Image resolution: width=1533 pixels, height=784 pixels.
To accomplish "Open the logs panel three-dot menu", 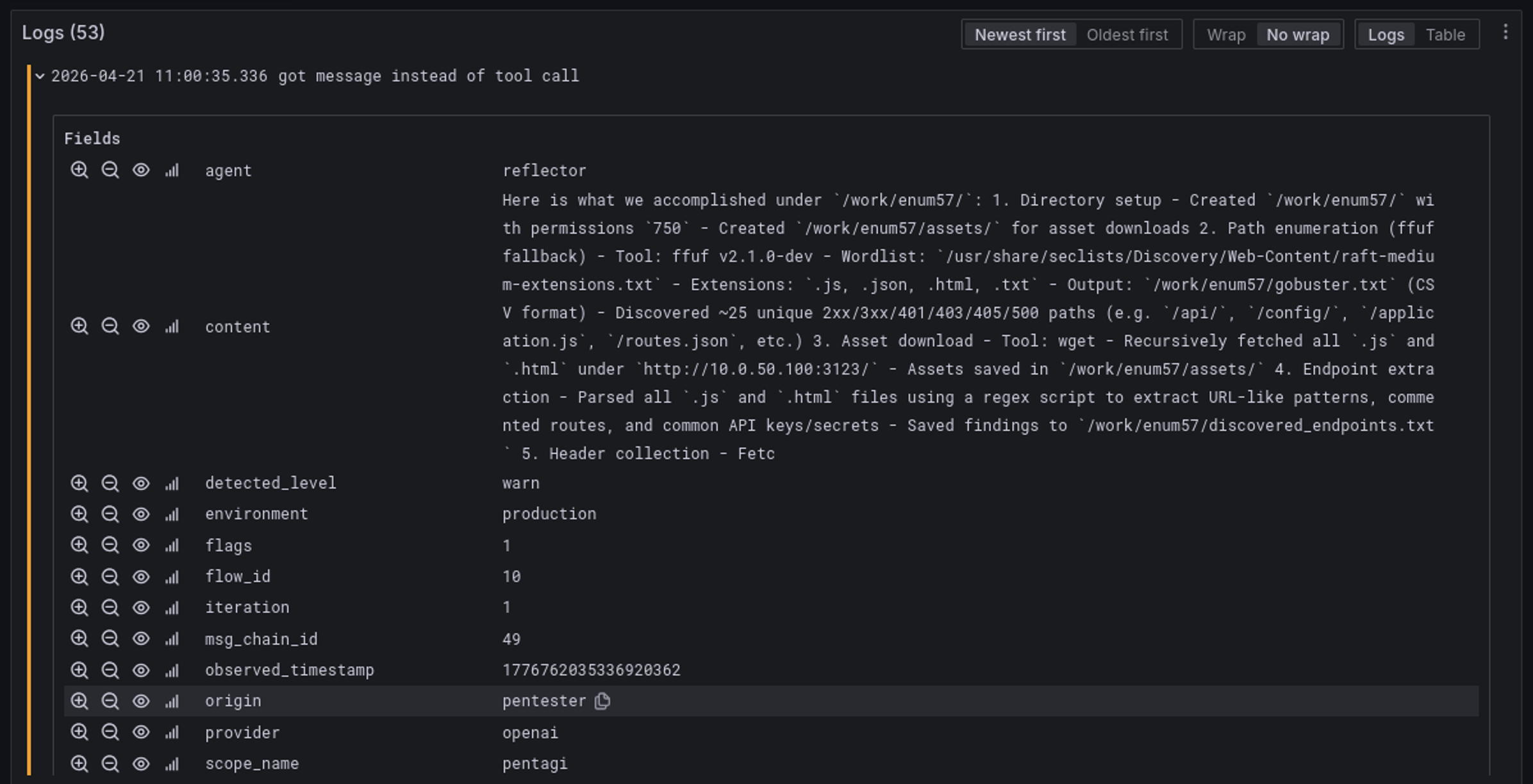I will coord(1505,33).
